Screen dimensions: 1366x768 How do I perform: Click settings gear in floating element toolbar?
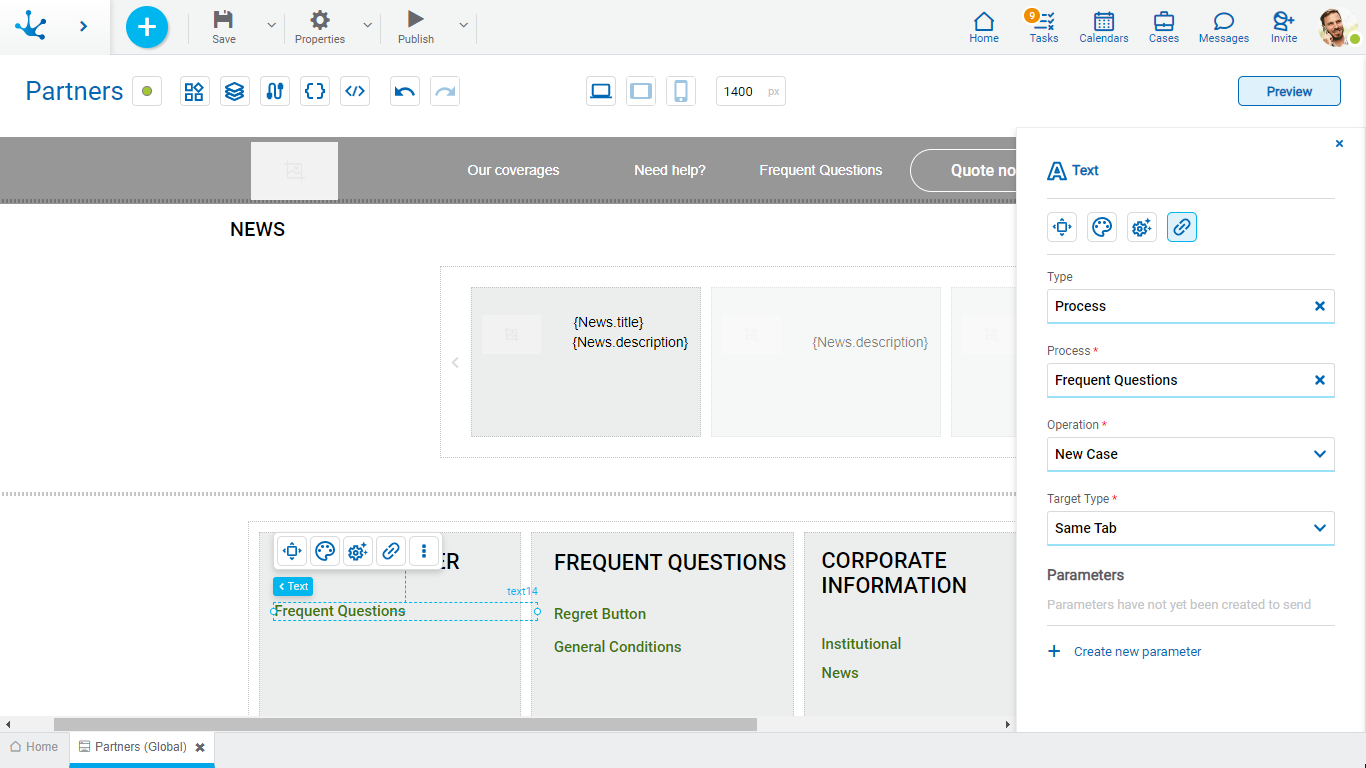coord(358,551)
